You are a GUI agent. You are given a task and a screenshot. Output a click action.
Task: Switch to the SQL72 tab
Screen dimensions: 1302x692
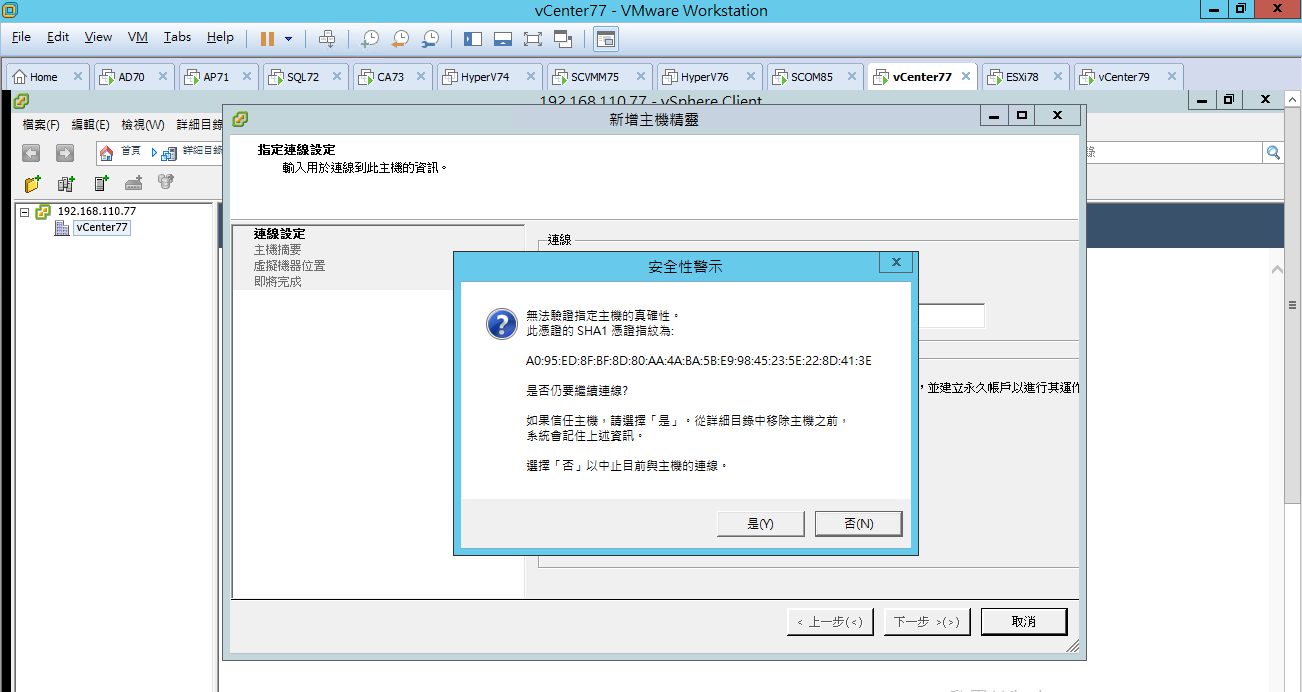(x=303, y=76)
